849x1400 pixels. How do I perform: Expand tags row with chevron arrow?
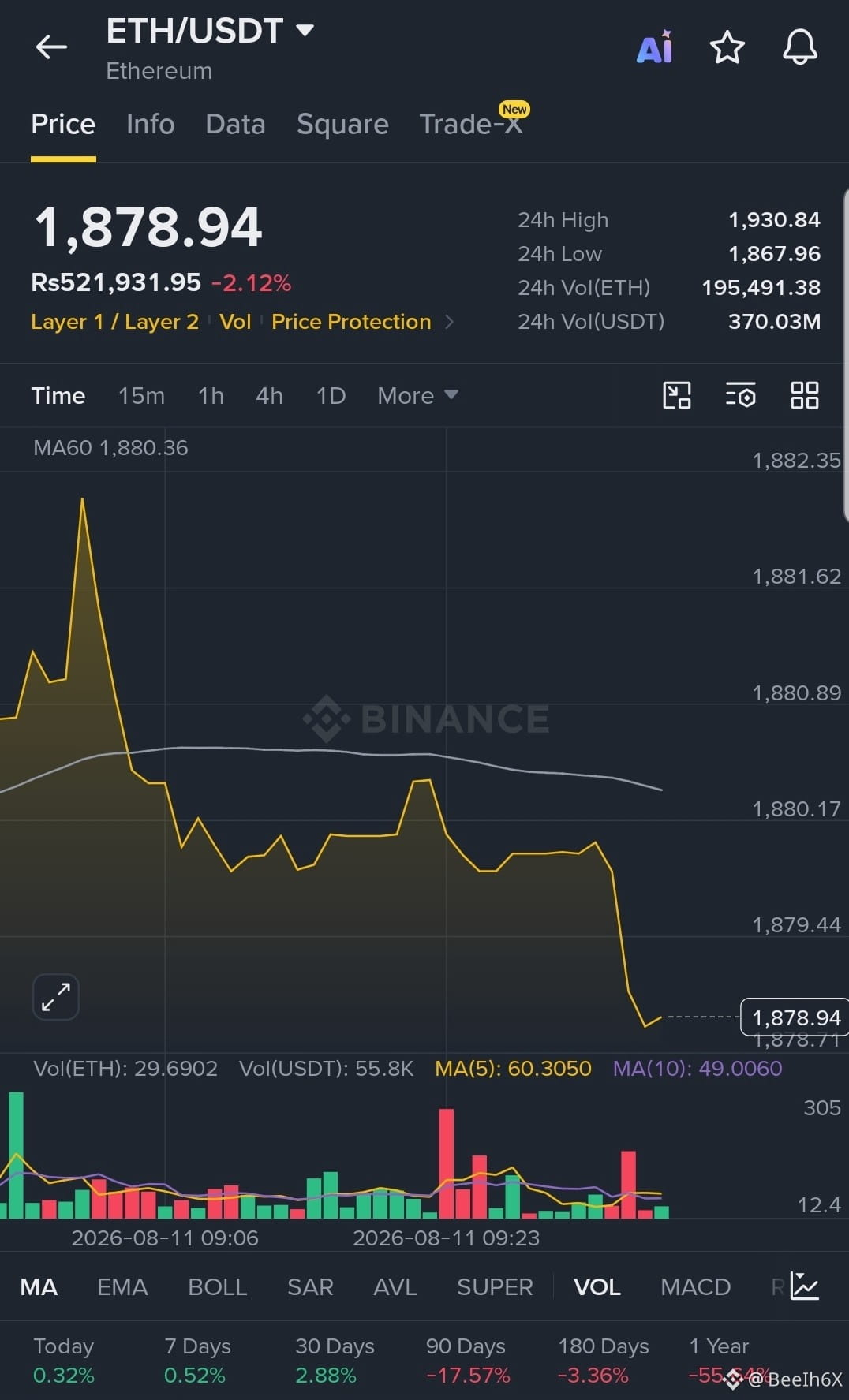click(x=450, y=322)
